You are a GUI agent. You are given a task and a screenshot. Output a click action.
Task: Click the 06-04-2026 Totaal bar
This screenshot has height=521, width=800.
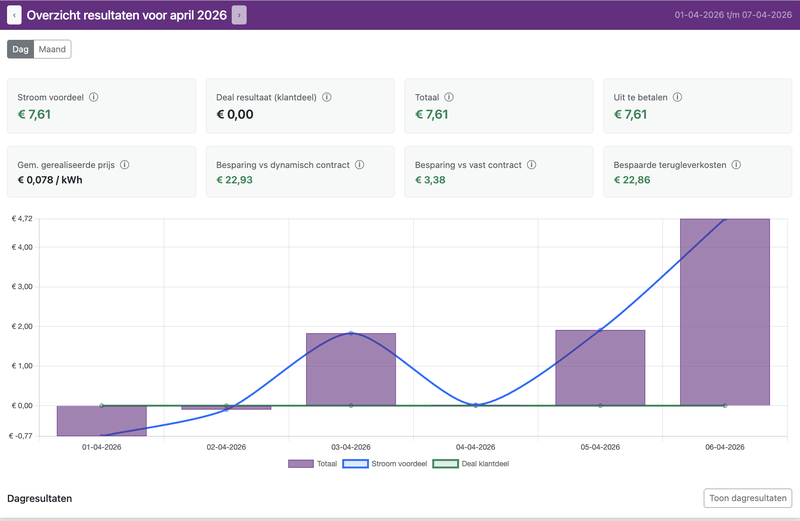[x=725, y=310]
